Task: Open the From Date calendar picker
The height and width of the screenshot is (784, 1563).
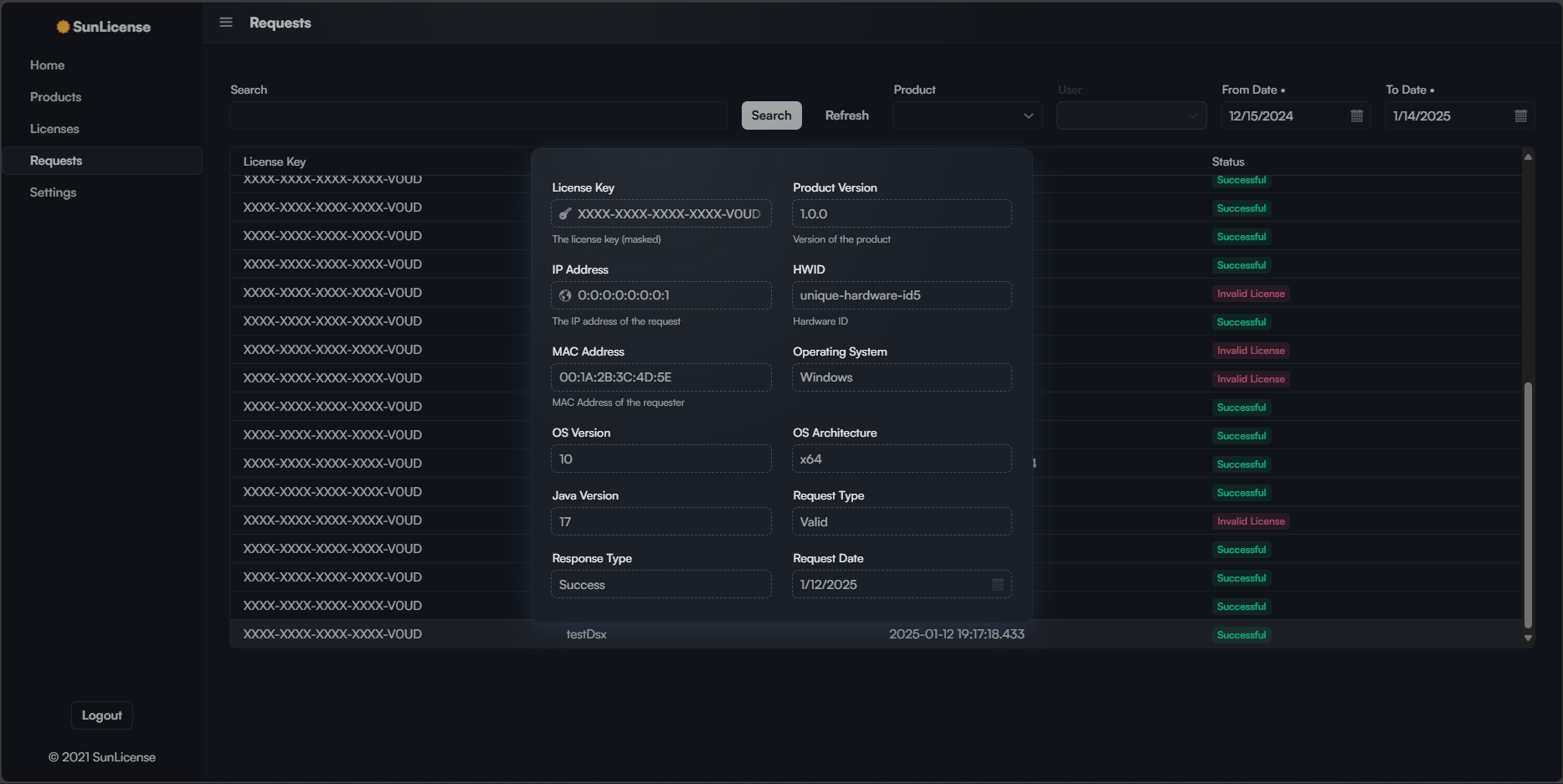Action: [x=1356, y=116]
